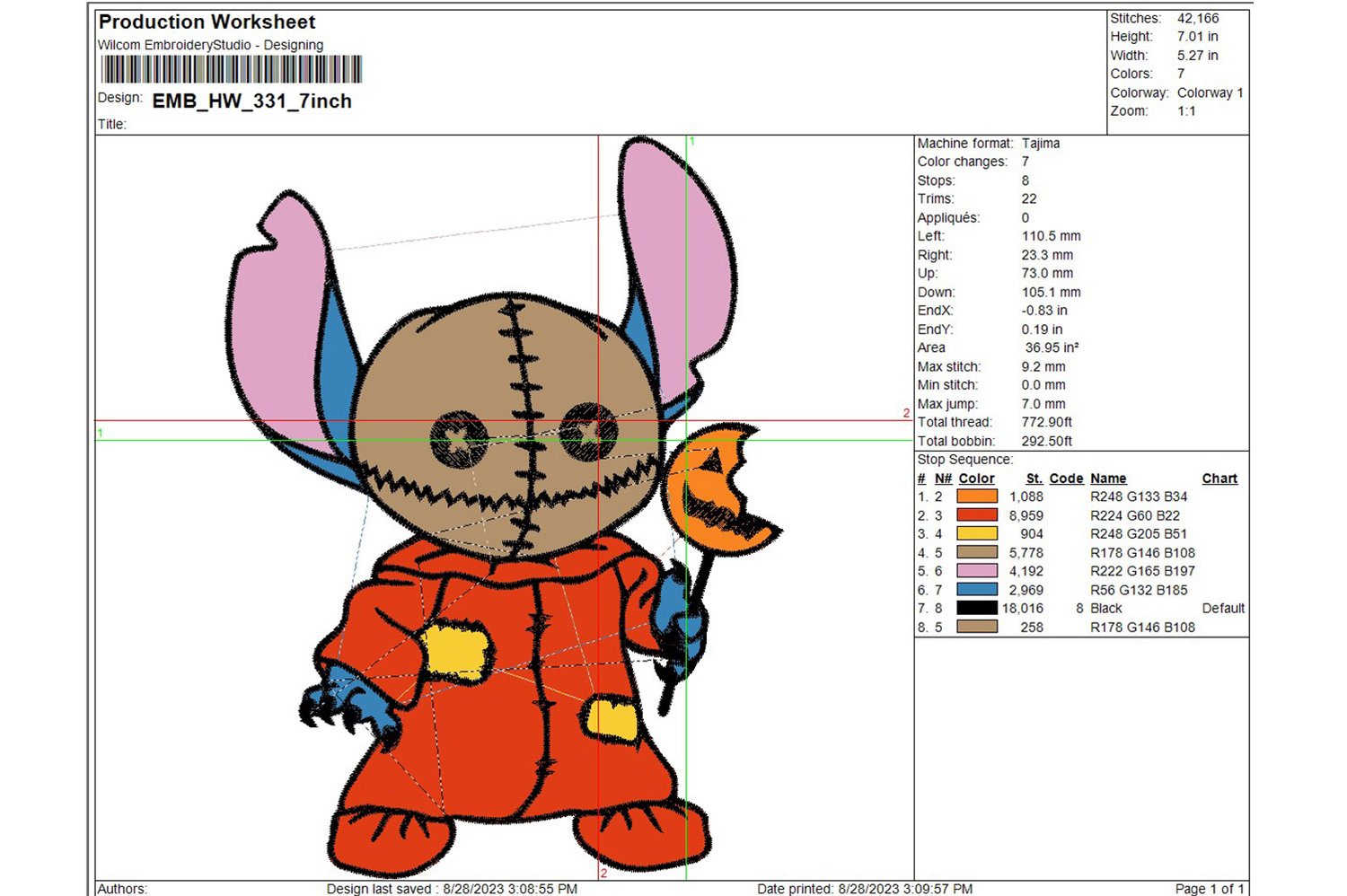
Task: Click thread name 'R248 G205 B51'
Action: (x=1139, y=533)
